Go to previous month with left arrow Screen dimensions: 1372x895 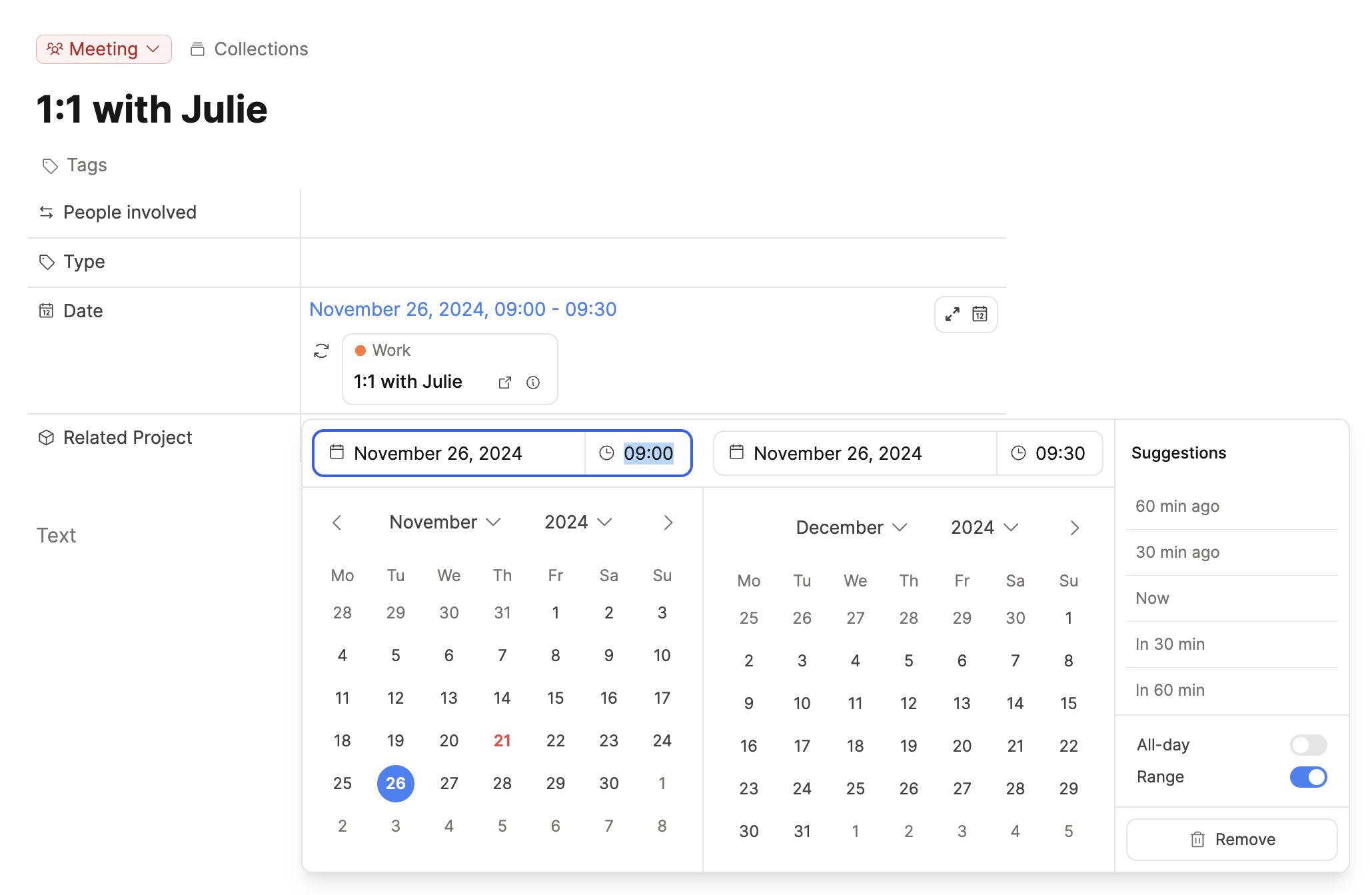point(337,522)
